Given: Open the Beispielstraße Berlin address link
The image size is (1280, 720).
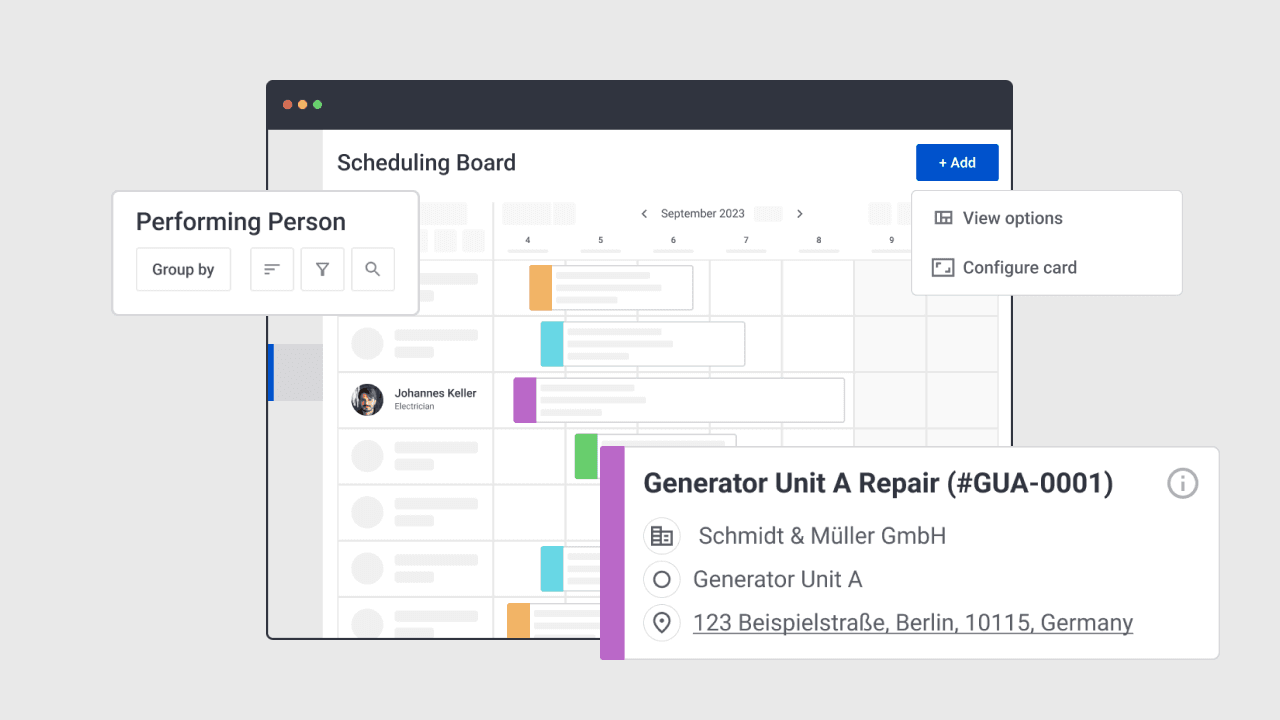Looking at the screenshot, I should click(x=913, y=622).
